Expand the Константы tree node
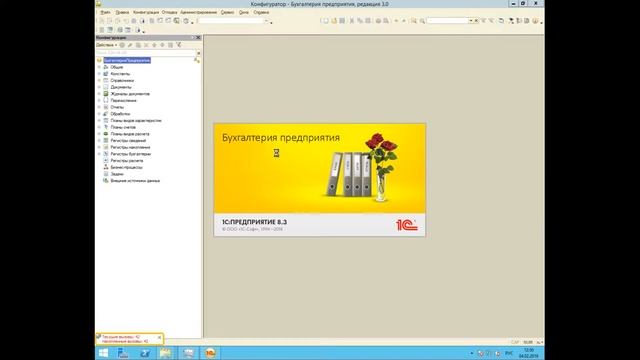The height and width of the screenshot is (360, 640). click(x=99, y=74)
